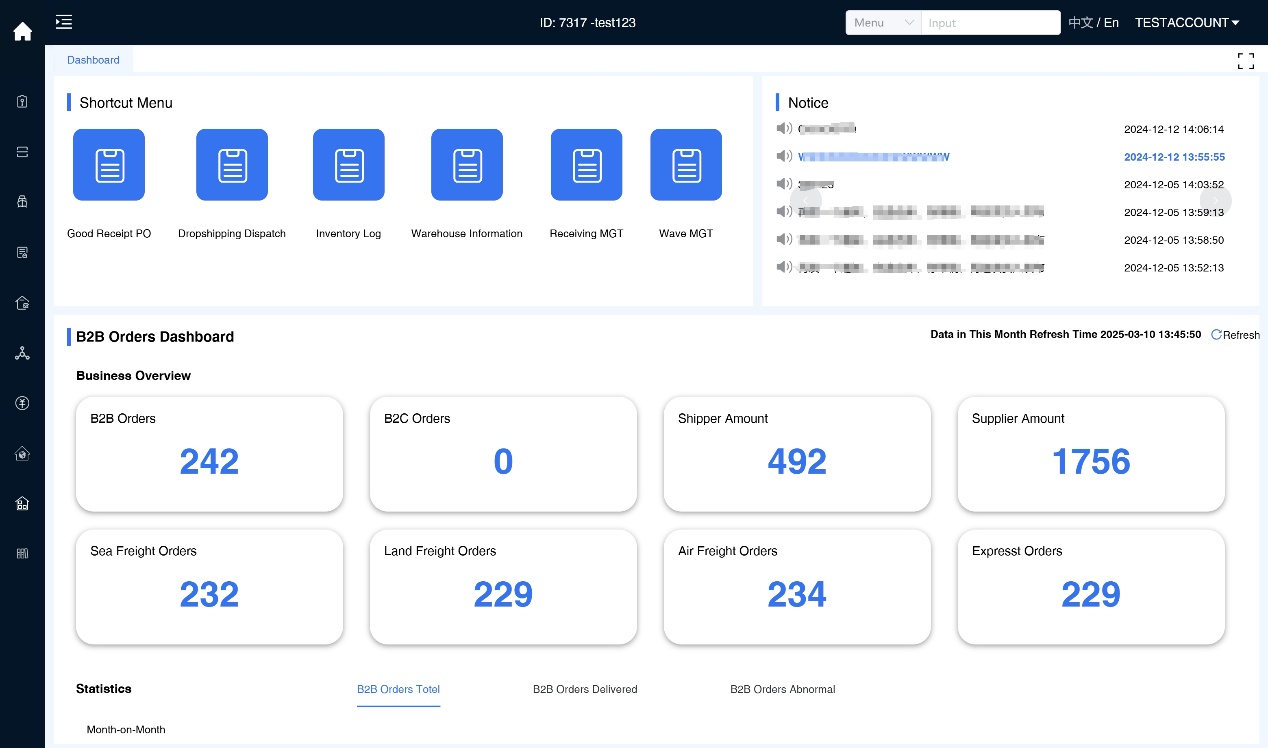The height and width of the screenshot is (748, 1268).
Task: Open the highlighted notice from 2024-12-12 13:55:55
Action: coord(875,157)
